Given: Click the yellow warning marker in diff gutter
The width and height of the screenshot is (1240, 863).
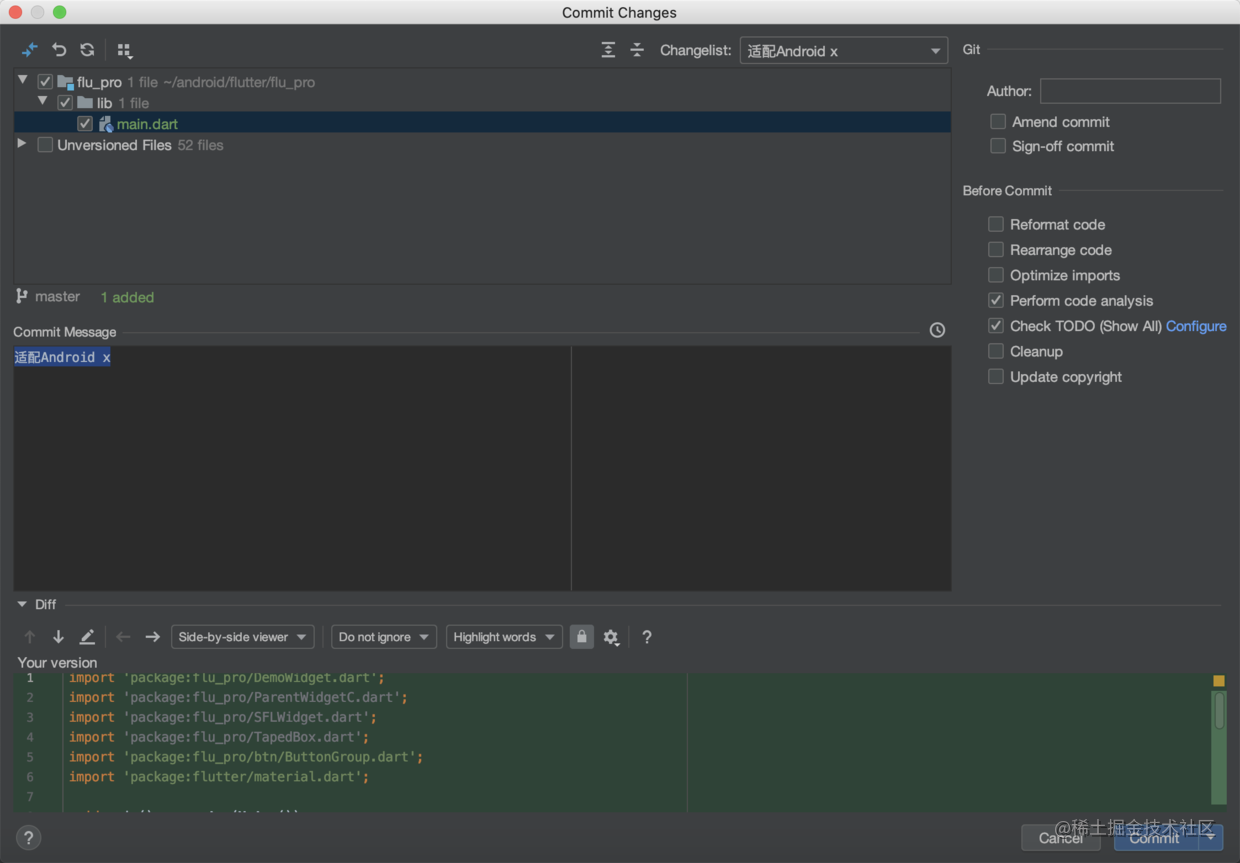Looking at the screenshot, I should pos(1219,681).
